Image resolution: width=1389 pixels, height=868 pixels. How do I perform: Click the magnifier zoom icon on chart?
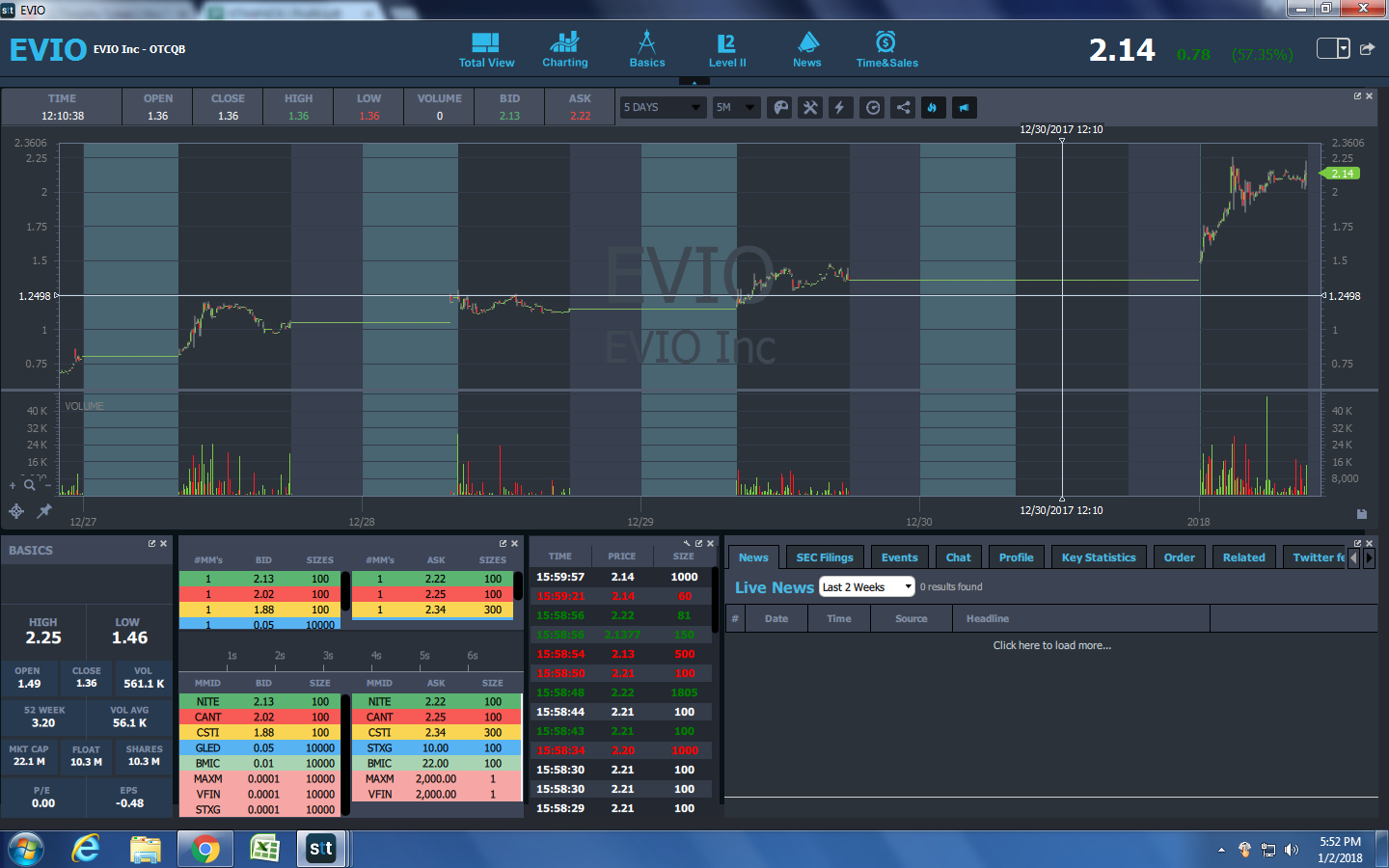coord(30,485)
